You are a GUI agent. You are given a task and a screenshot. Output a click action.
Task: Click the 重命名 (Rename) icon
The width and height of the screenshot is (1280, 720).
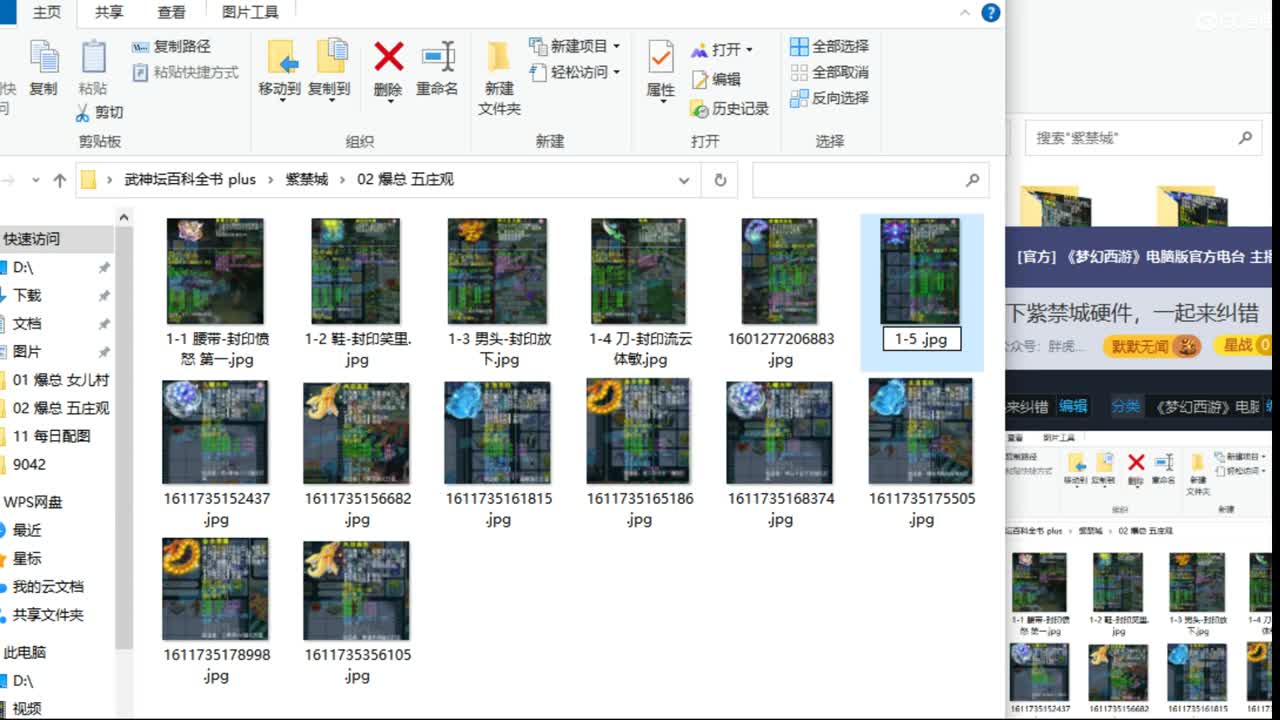click(x=437, y=56)
